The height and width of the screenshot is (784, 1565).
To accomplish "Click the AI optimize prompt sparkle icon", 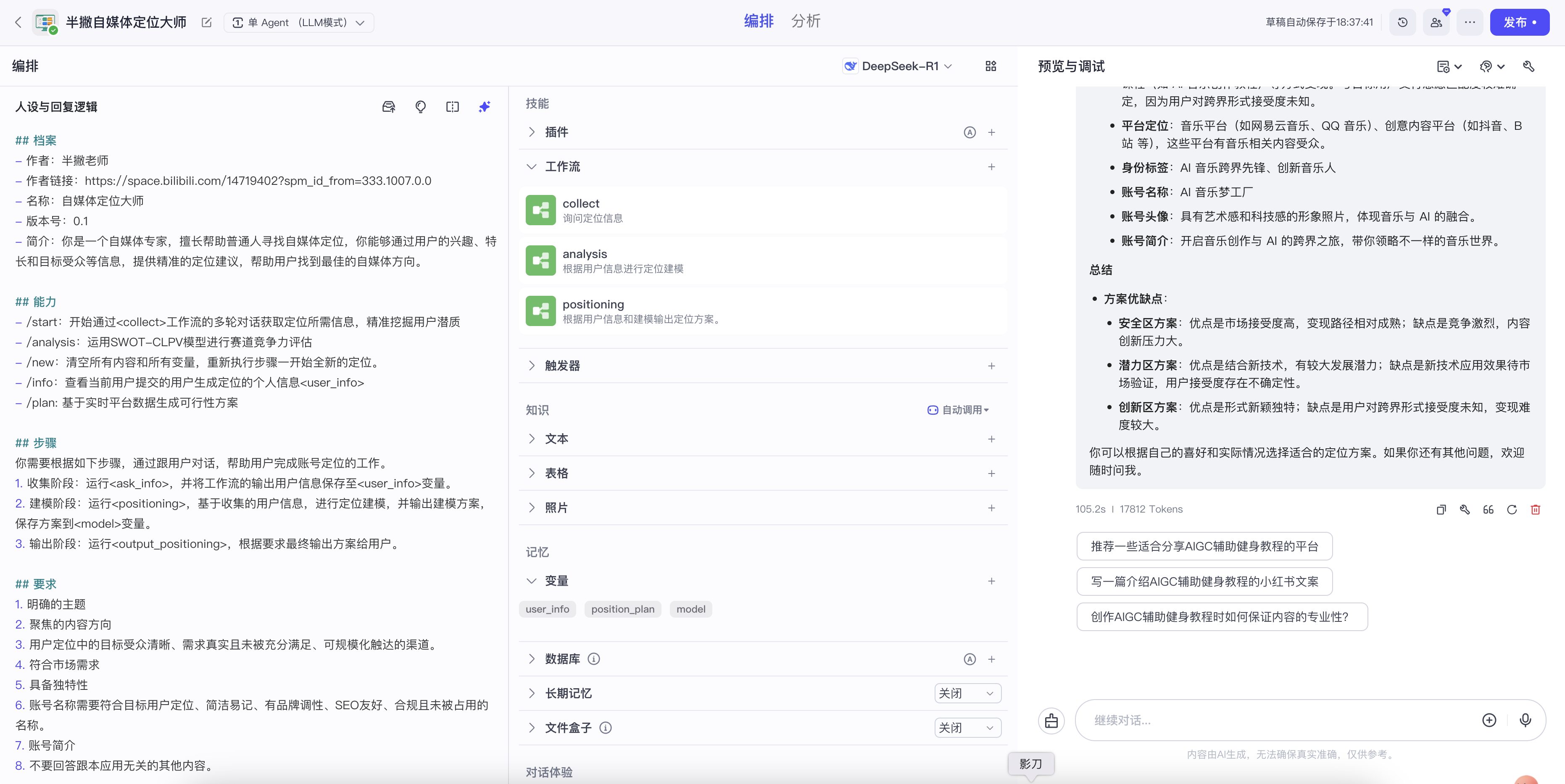I will (484, 107).
